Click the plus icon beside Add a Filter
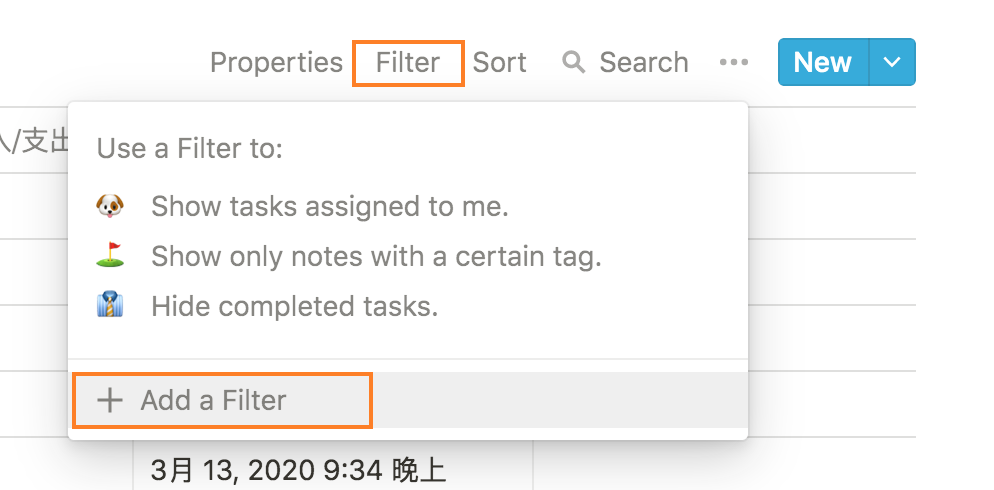This screenshot has width=994, height=490. click(109, 401)
